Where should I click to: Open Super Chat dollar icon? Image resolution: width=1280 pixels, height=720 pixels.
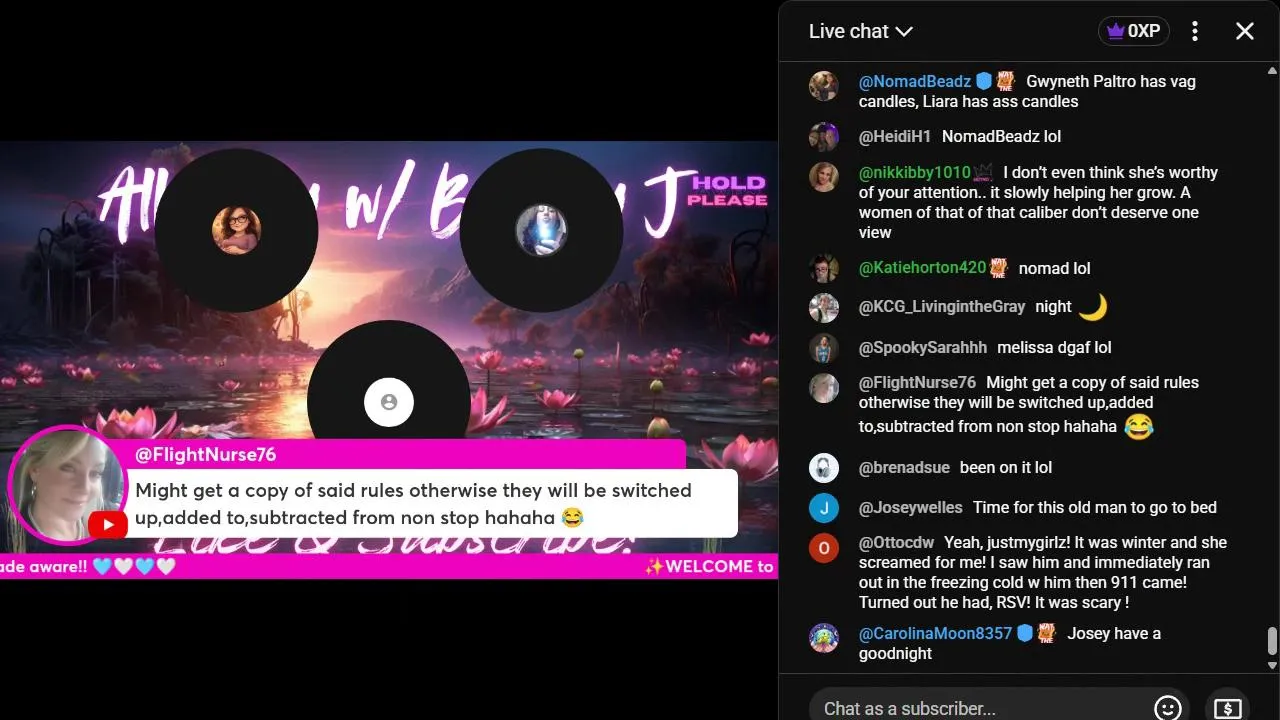(1227, 708)
